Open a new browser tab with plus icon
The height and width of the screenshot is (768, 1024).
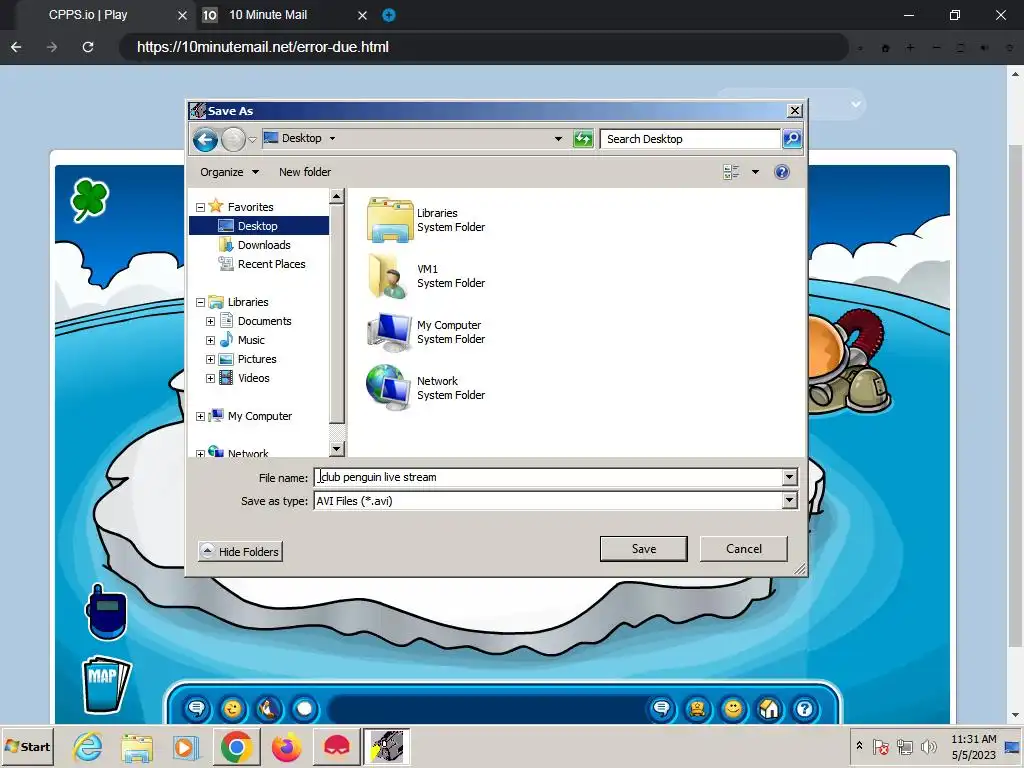click(389, 15)
